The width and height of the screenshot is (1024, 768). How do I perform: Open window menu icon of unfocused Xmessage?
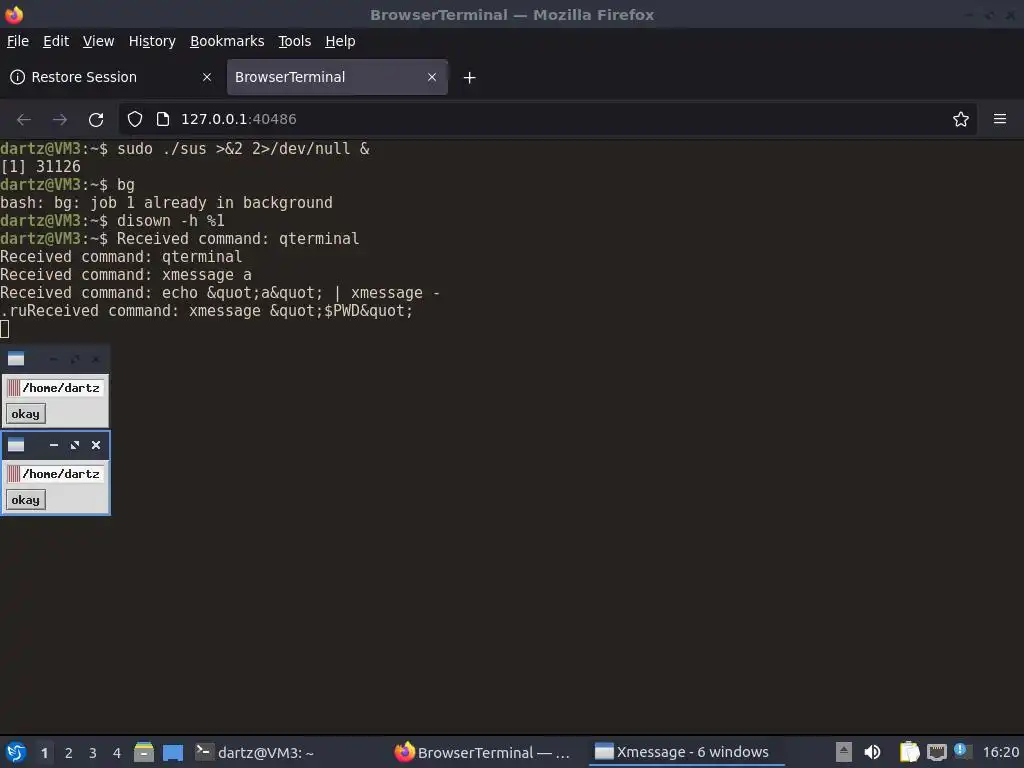pos(16,359)
